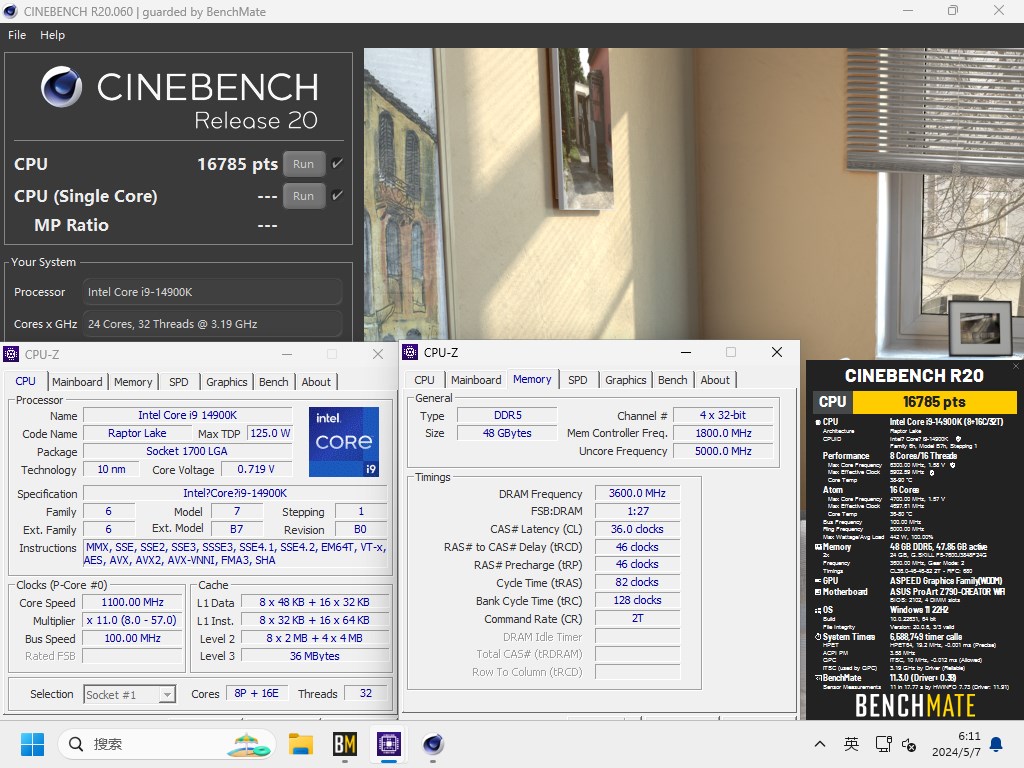Open the Cinebench Help menu

(52, 35)
